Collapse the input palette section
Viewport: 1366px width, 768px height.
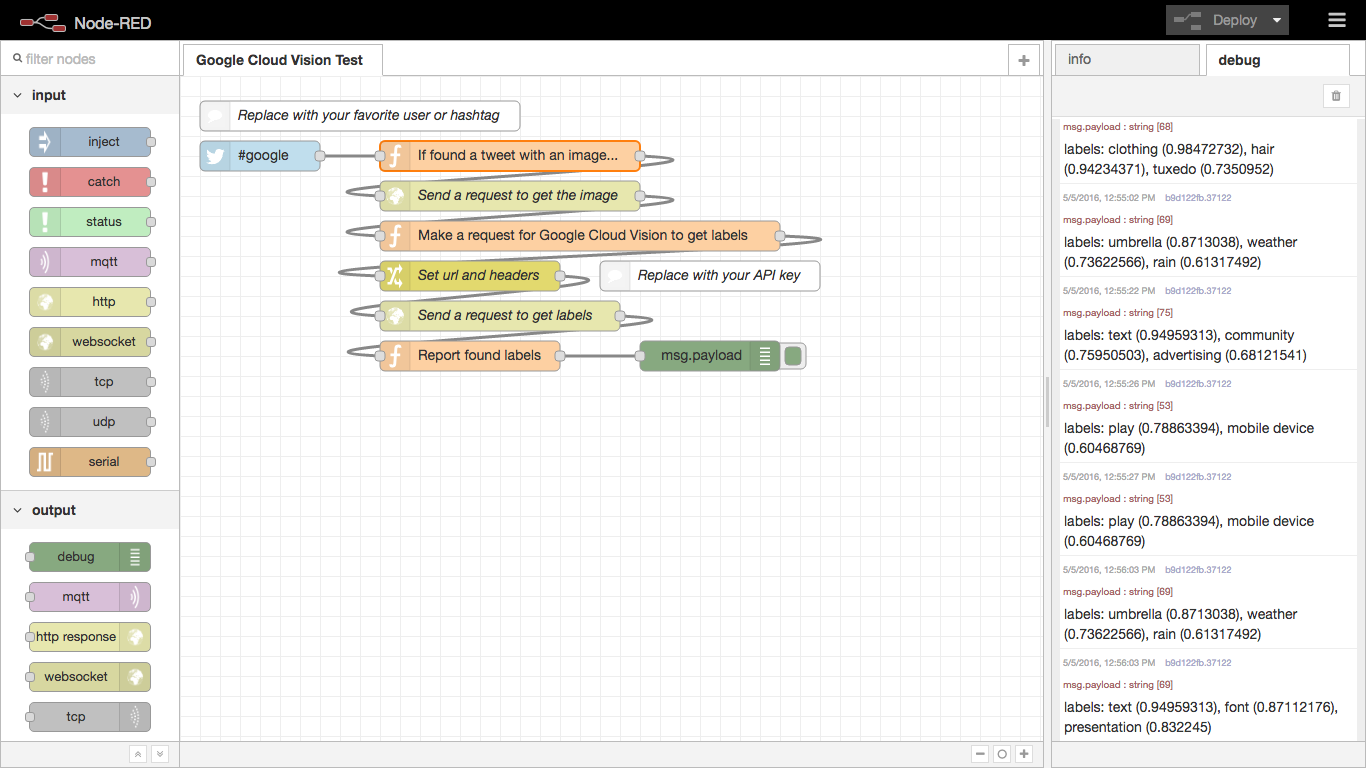point(16,94)
